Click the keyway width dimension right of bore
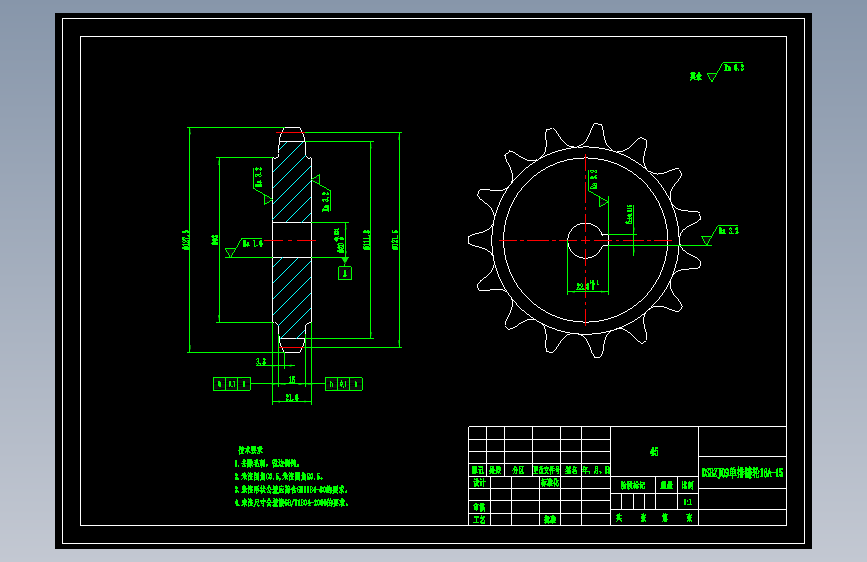This screenshot has width=867, height=562. coord(629,215)
